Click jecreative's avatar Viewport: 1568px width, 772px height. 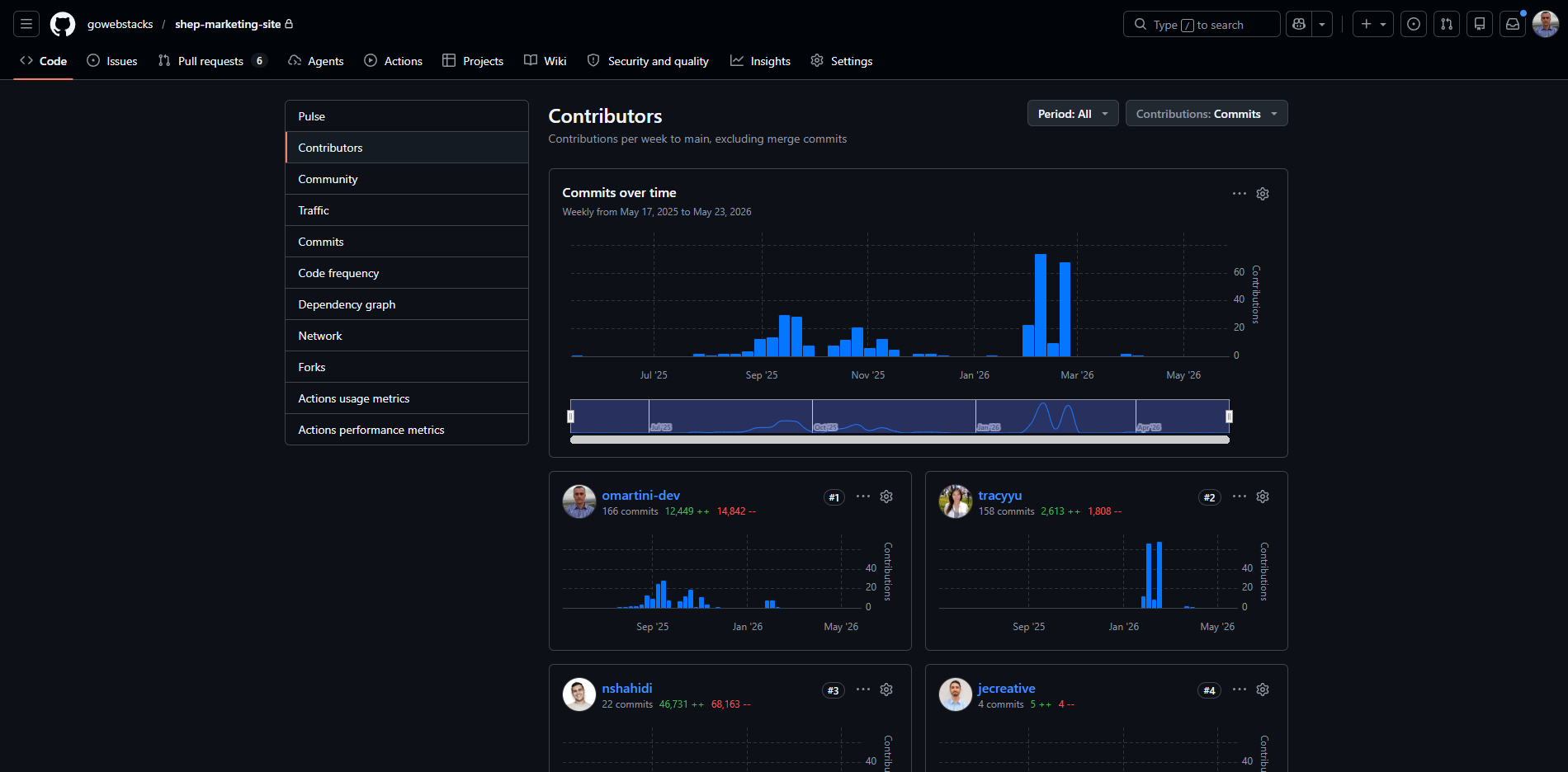[956, 694]
